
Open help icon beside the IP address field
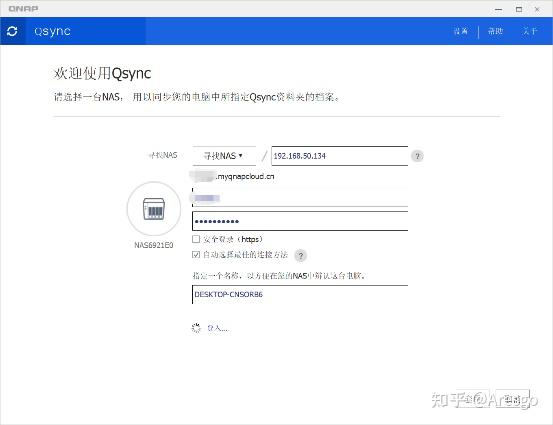[417, 156]
